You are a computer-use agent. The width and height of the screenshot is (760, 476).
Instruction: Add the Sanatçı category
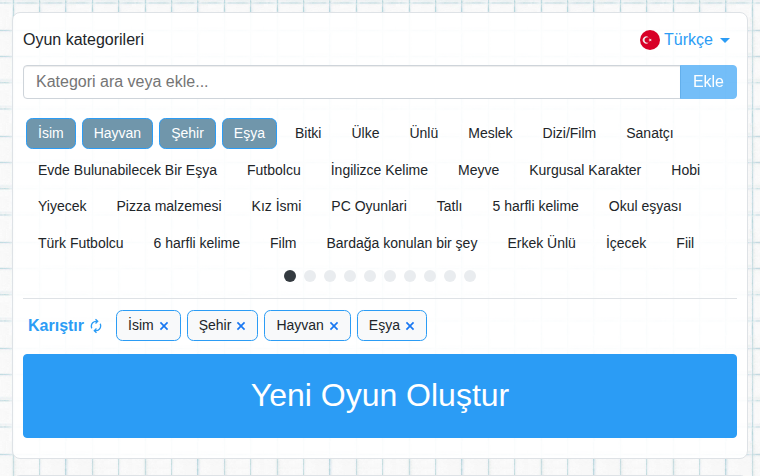coord(649,133)
